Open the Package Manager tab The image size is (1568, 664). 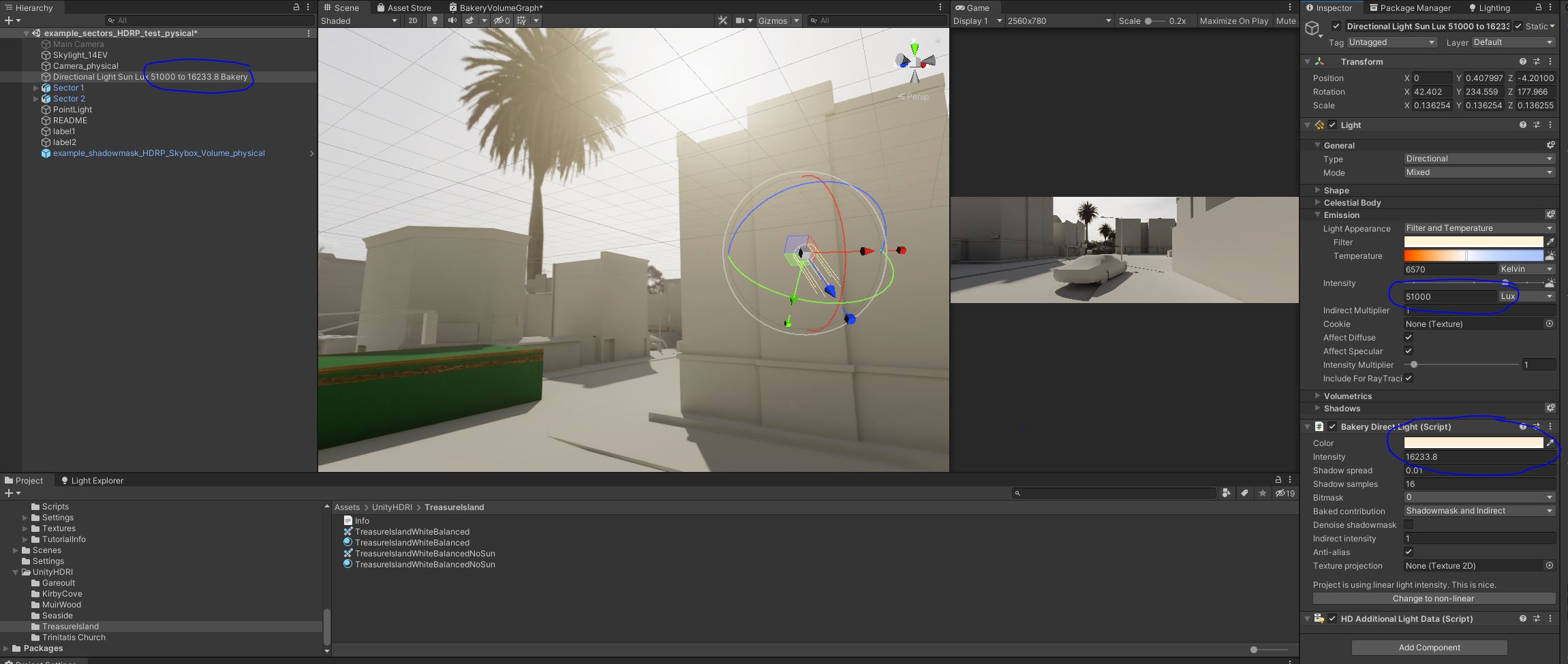pos(1411,7)
